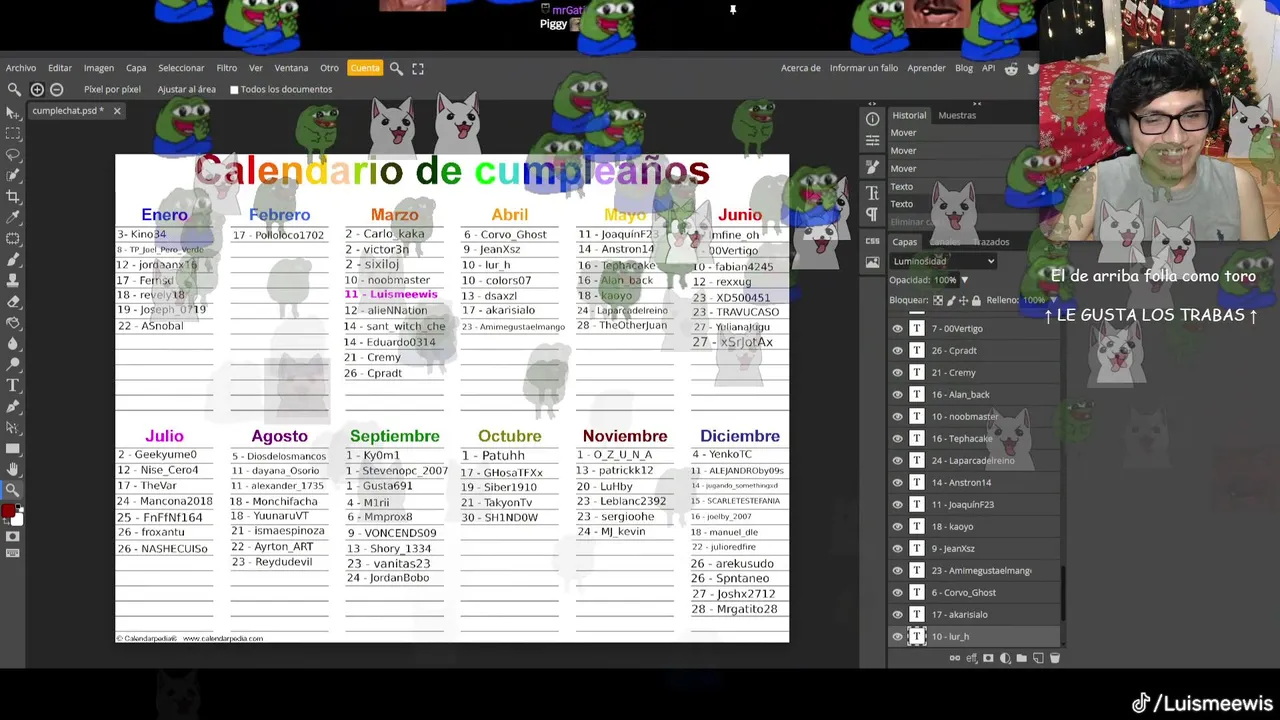
Task: Select the Rectangle Select tool
Action: (x=13, y=134)
